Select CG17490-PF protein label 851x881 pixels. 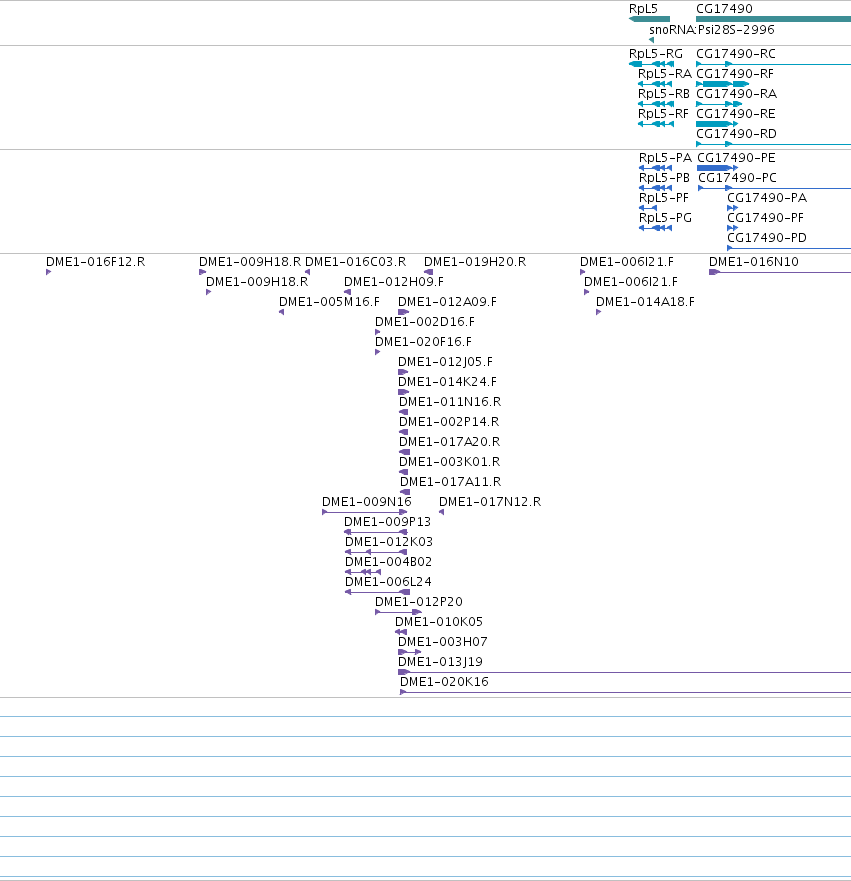point(766,217)
